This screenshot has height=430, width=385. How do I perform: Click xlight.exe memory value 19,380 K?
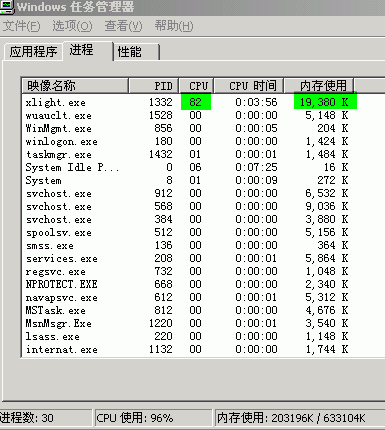click(325, 101)
